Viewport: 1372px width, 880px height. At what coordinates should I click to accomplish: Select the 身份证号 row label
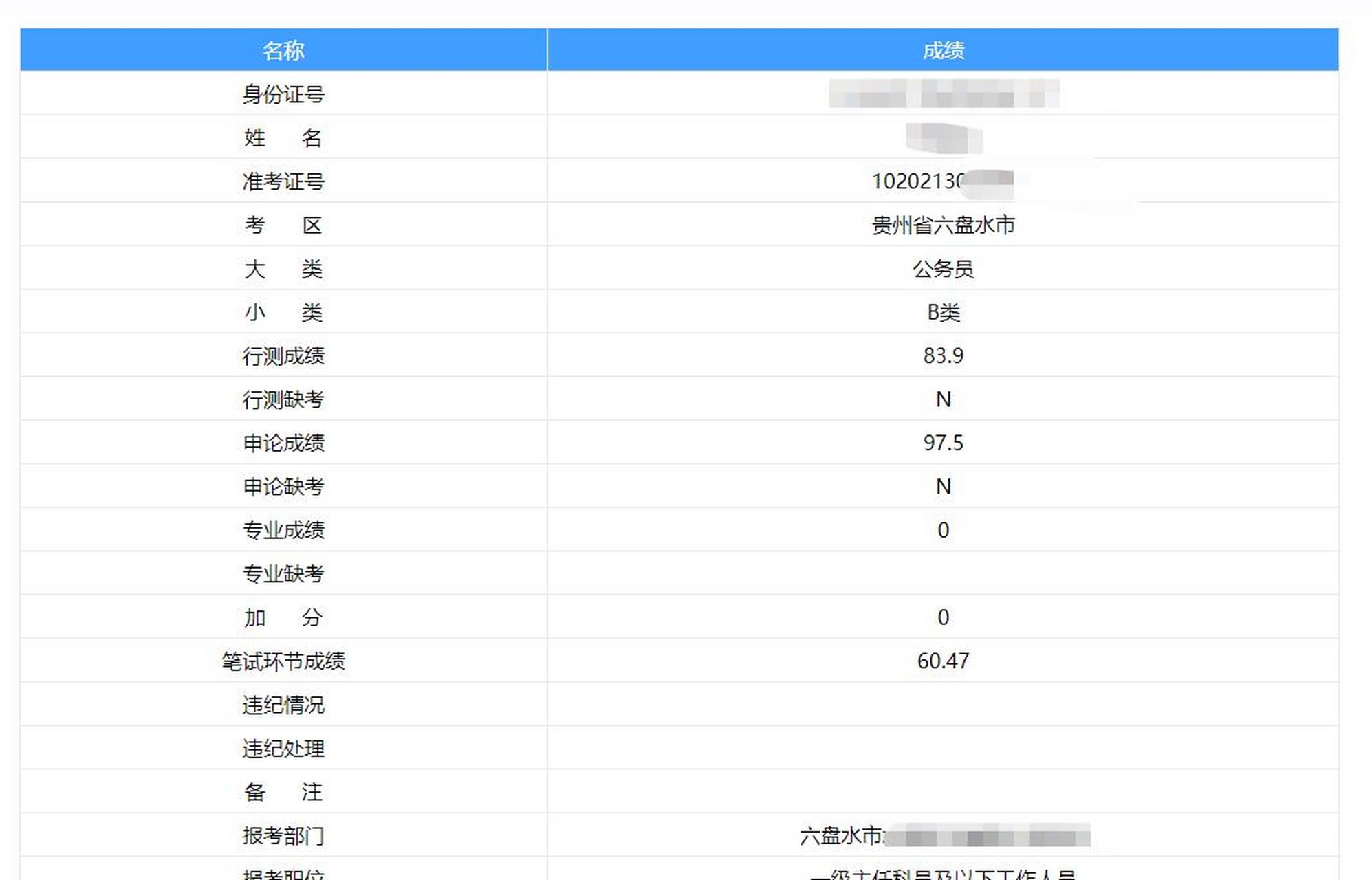(x=284, y=93)
